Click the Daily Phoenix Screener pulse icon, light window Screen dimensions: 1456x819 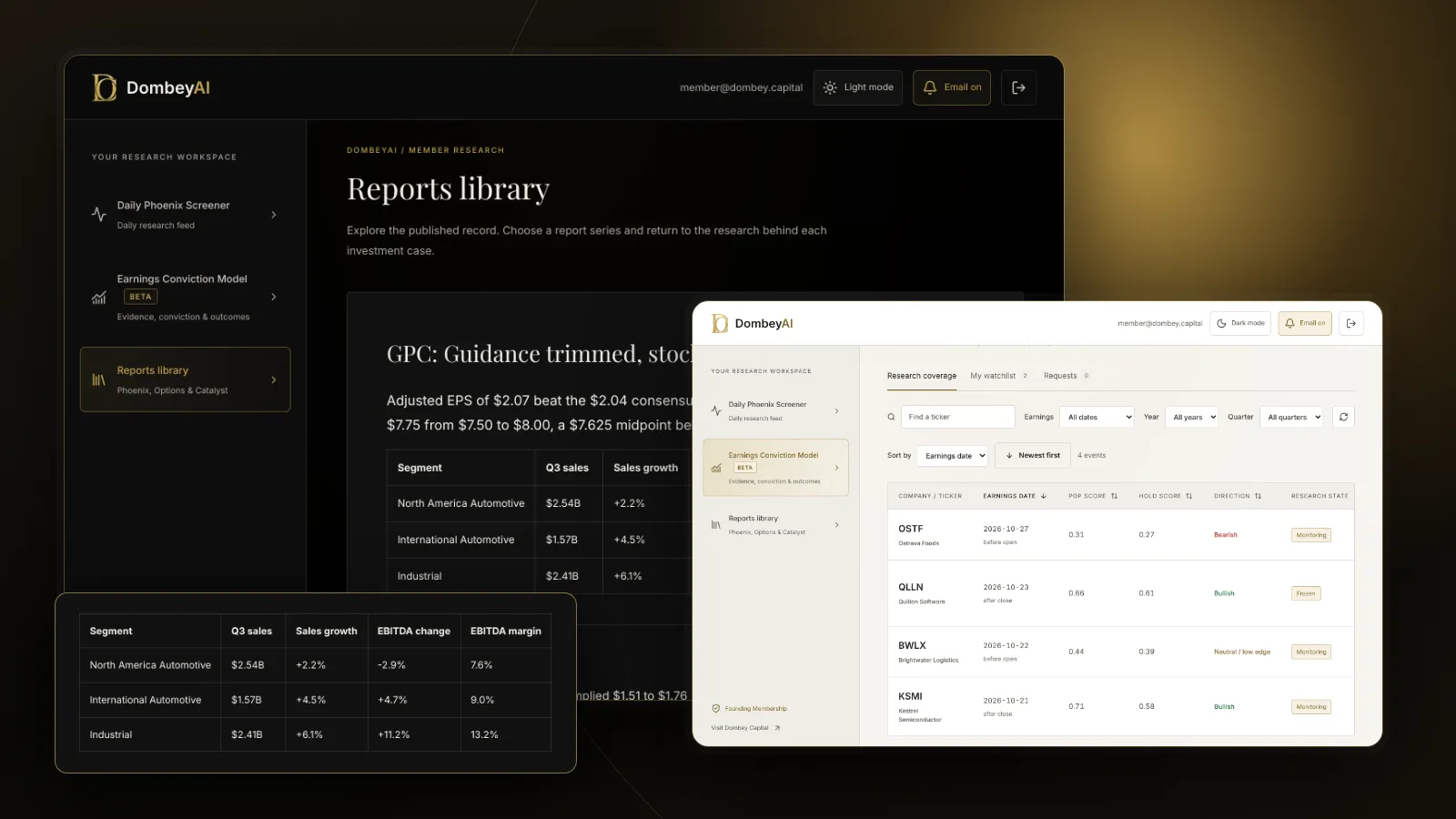point(716,410)
